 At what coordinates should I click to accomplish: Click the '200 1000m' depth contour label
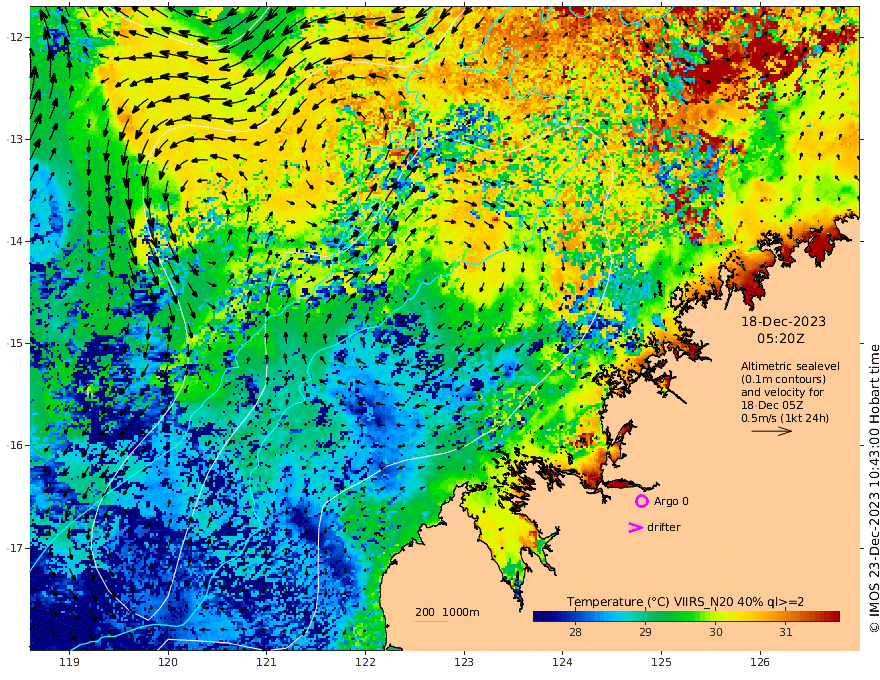tap(447, 612)
